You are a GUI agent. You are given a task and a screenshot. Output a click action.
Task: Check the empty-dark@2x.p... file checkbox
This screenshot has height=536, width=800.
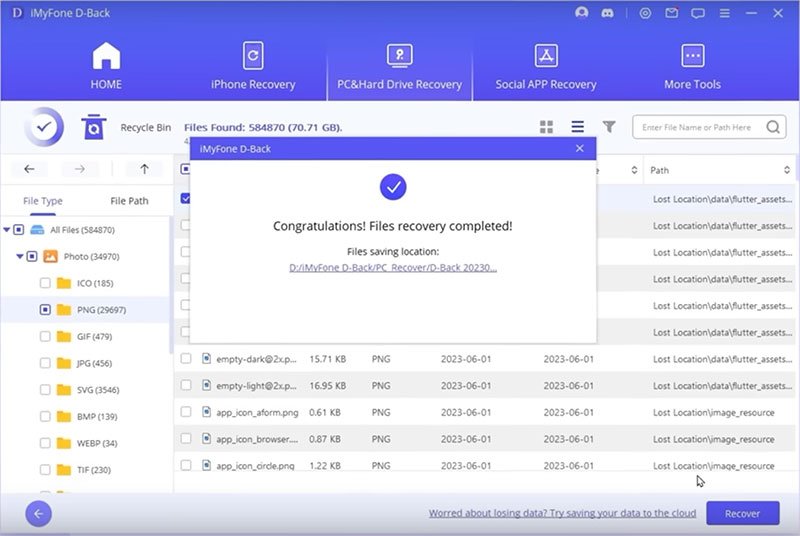(186, 359)
